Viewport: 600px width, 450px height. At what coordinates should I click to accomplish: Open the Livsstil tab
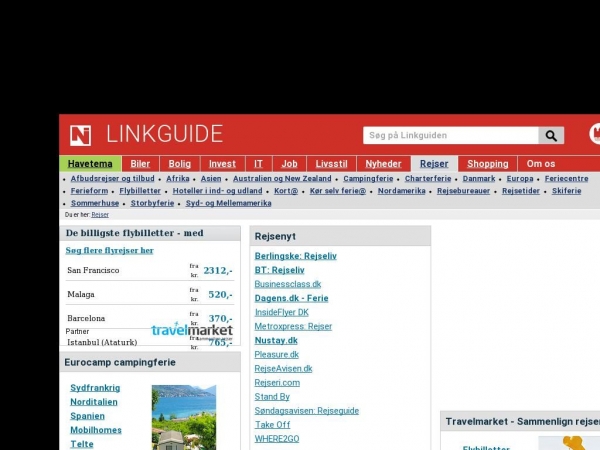[x=331, y=164]
